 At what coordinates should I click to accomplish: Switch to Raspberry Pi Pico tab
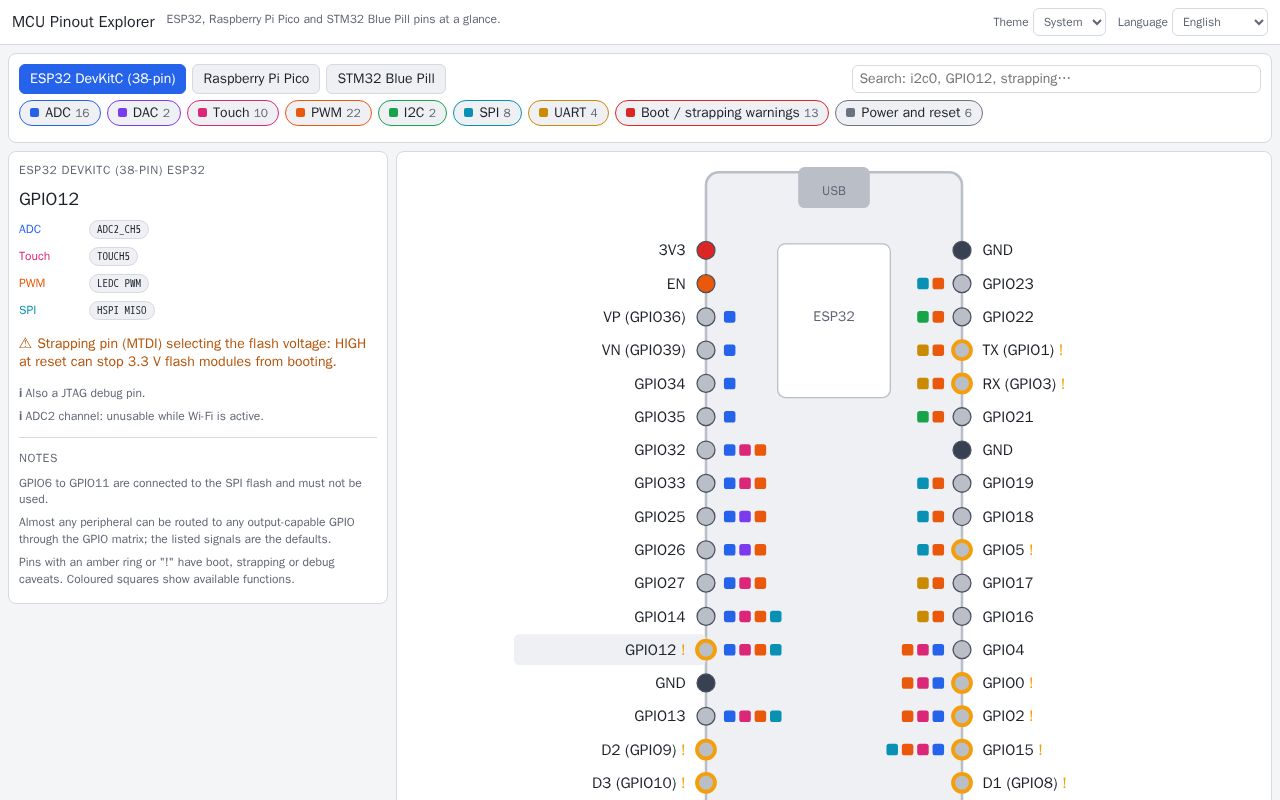click(x=256, y=79)
